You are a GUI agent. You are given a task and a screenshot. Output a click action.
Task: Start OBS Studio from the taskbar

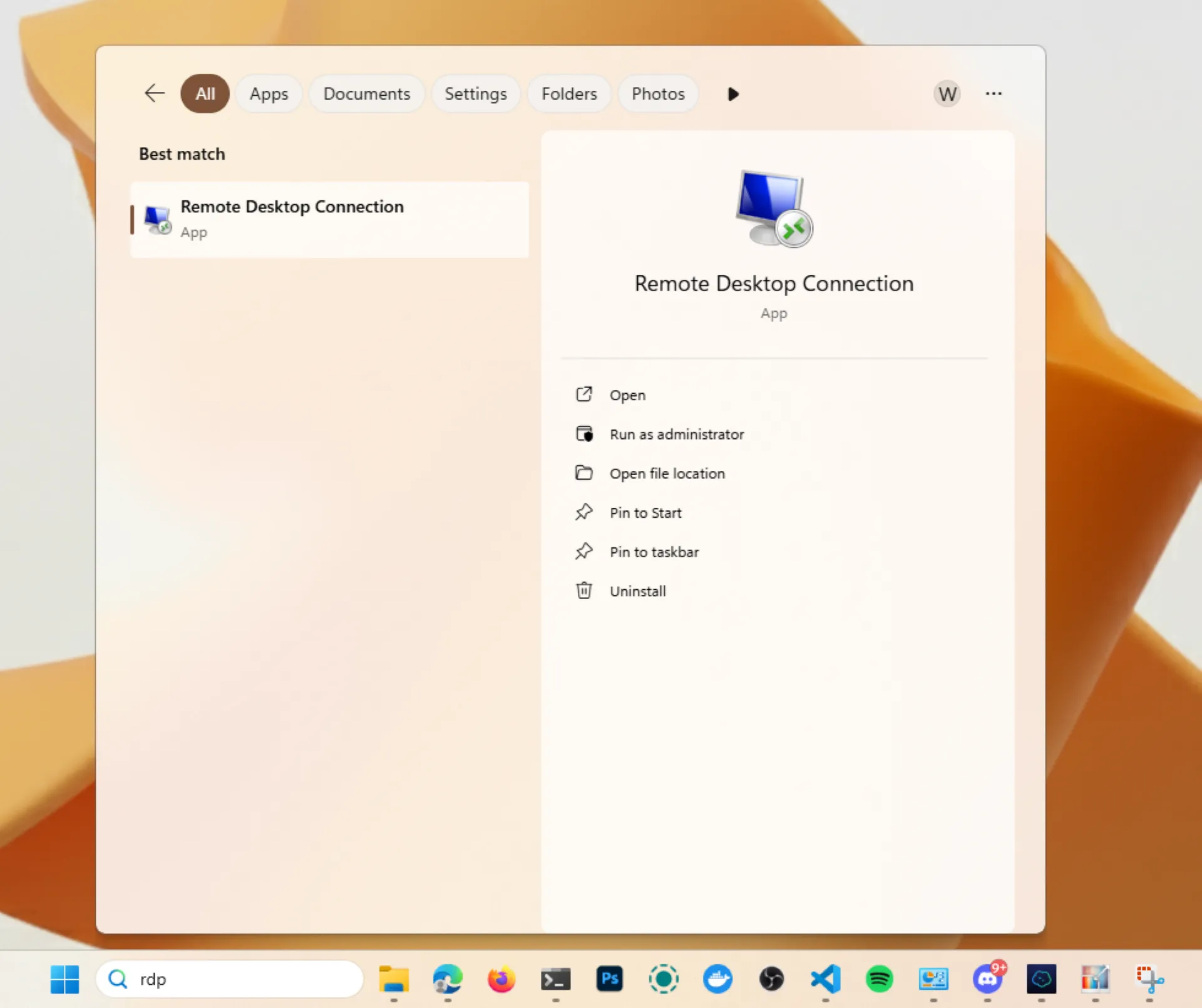click(771, 979)
